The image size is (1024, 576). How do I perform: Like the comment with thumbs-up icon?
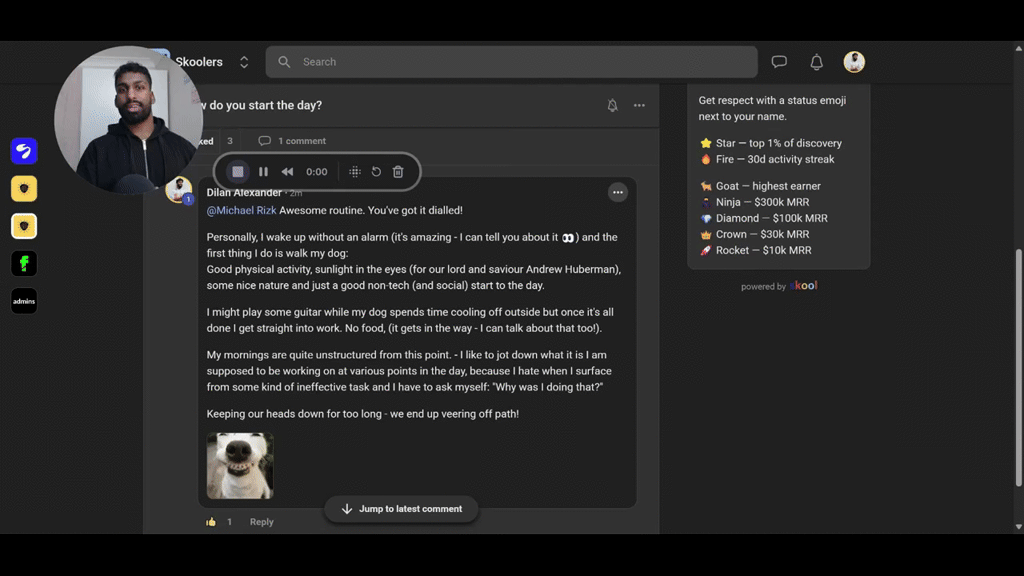(211, 522)
